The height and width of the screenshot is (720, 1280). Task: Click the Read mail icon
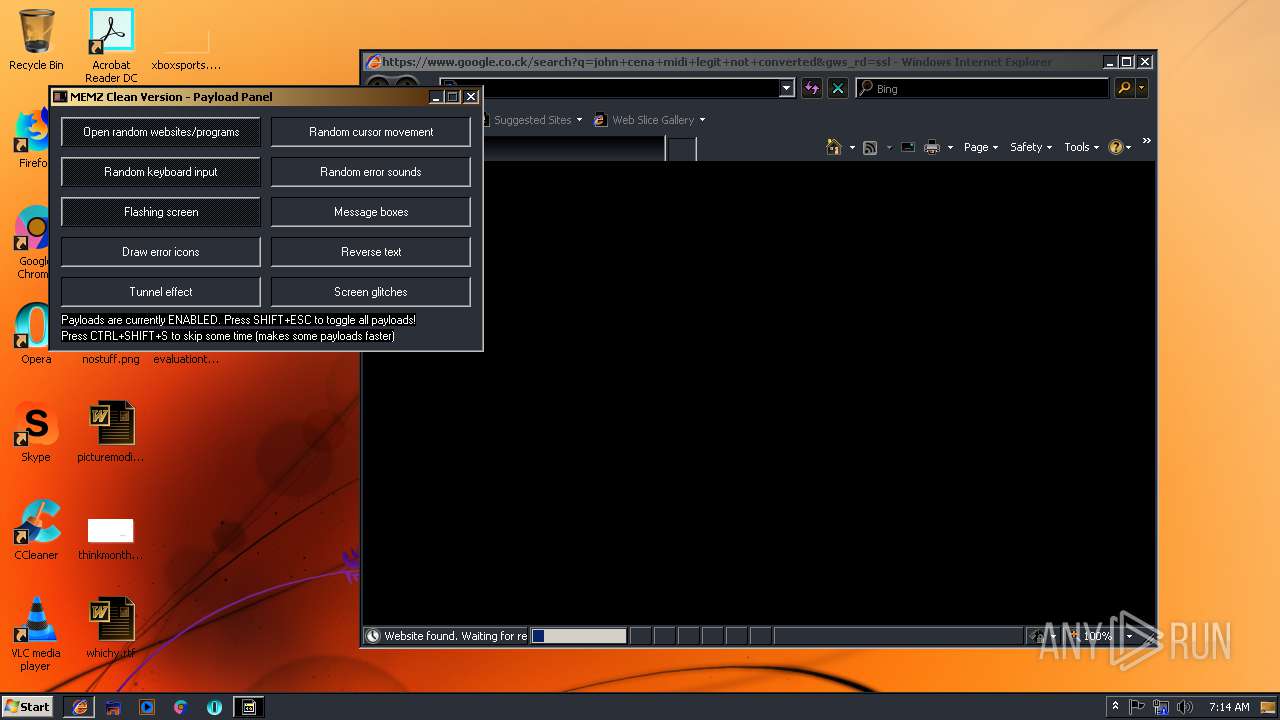coord(908,147)
